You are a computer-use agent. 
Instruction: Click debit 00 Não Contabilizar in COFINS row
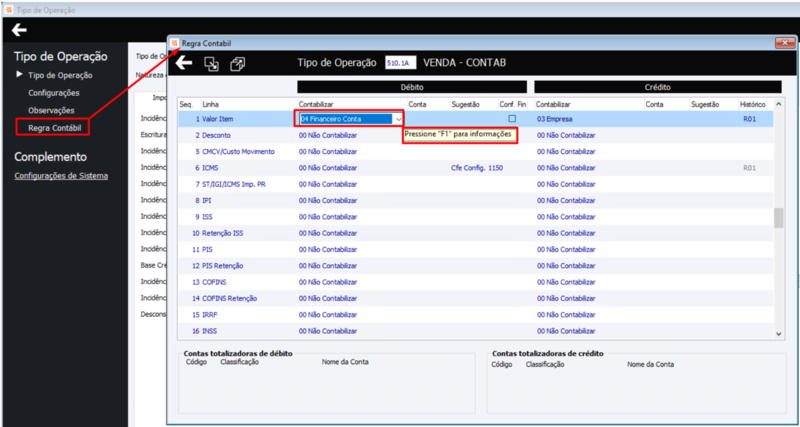(328, 282)
